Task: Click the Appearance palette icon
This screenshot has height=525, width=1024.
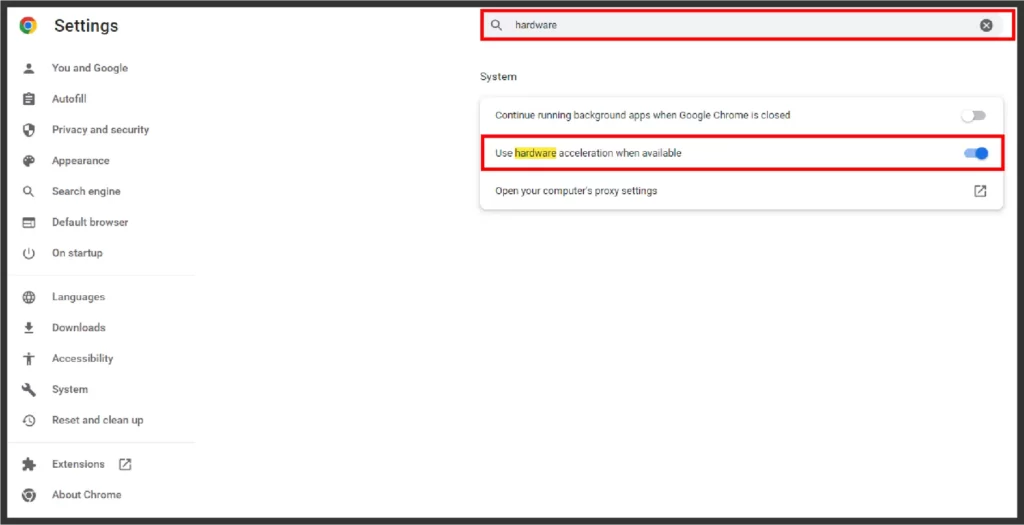Action: coord(29,161)
